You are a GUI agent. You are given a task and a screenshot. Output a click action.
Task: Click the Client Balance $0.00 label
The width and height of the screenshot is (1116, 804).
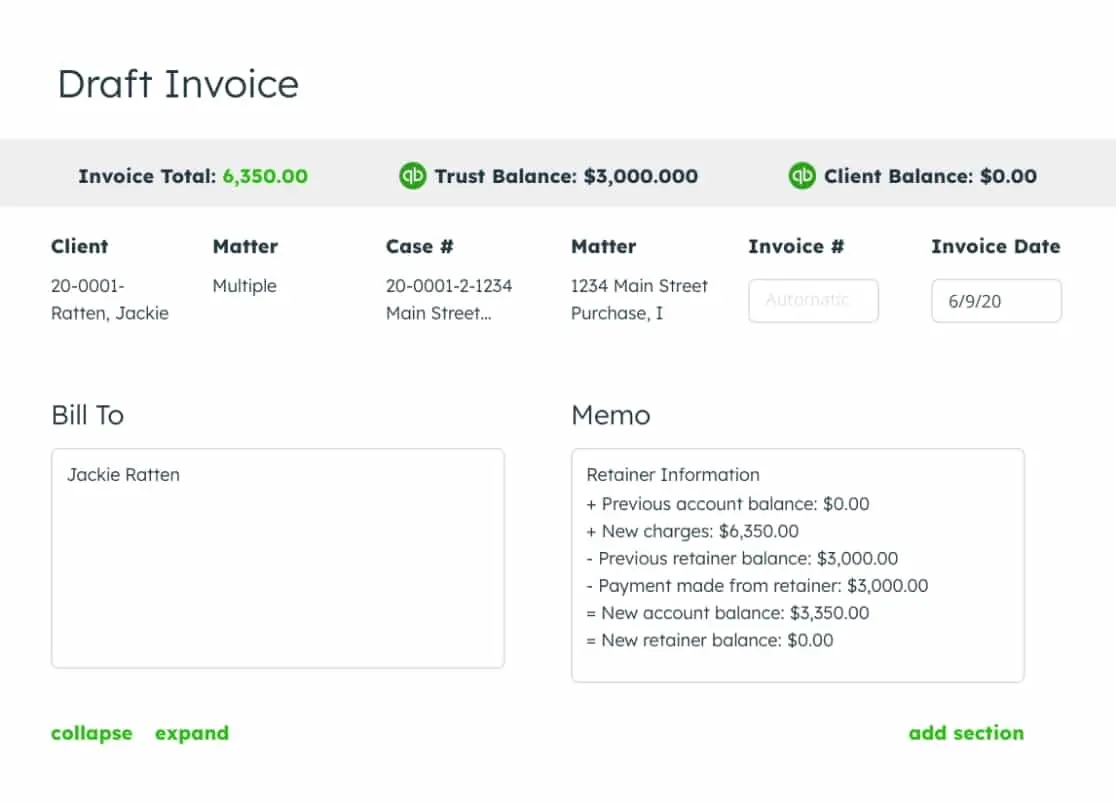930,176
